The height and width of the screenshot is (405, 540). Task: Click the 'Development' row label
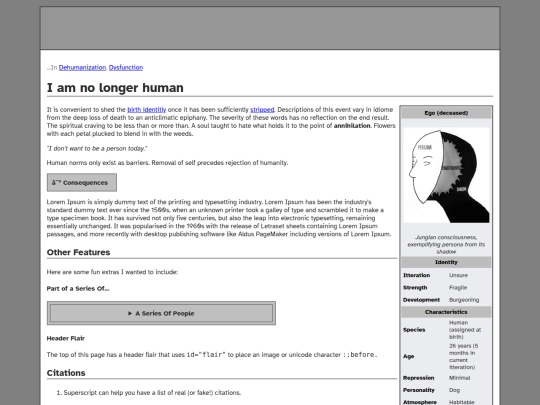point(422,300)
